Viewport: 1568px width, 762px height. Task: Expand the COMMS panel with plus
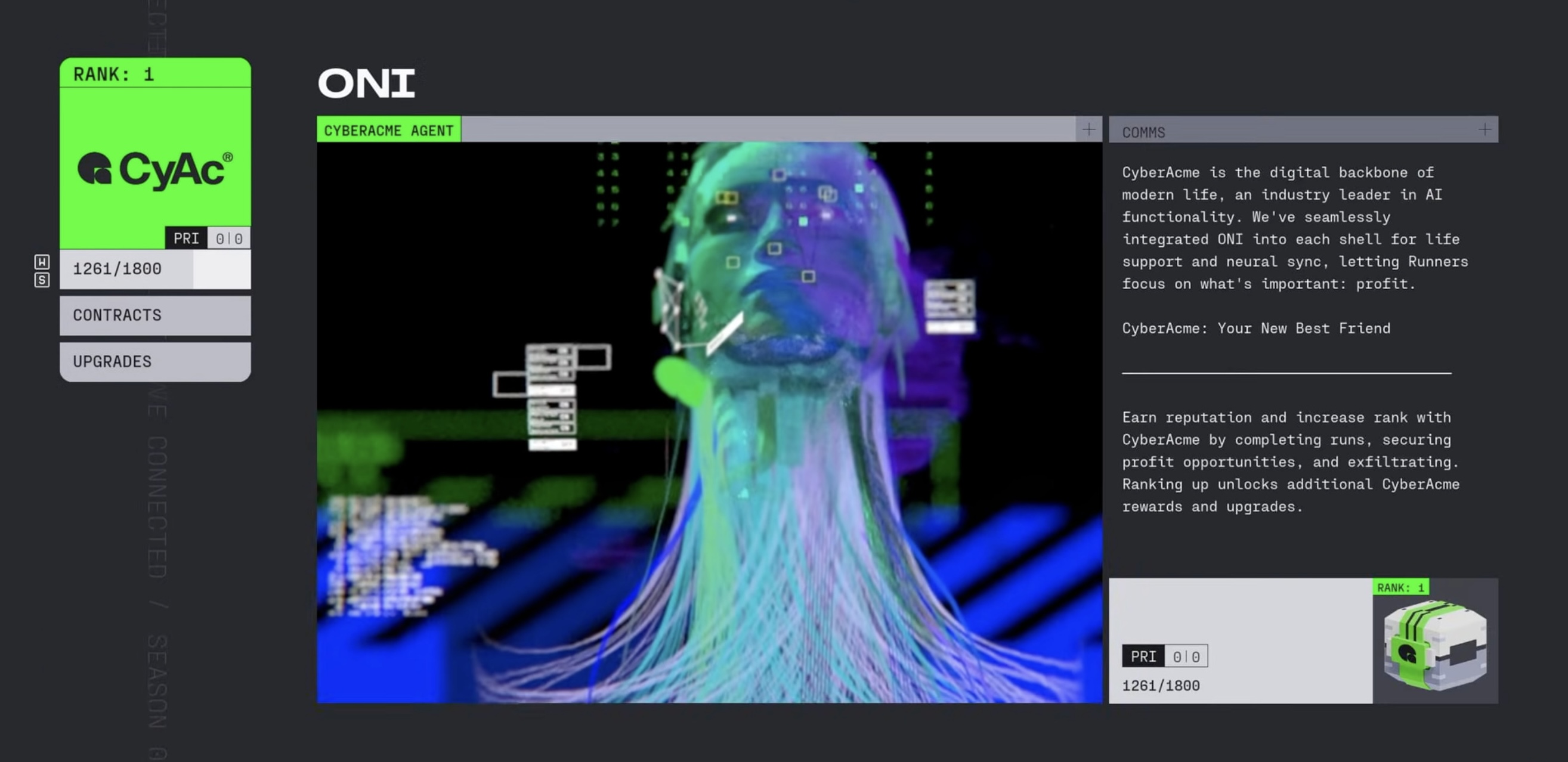(x=1485, y=129)
